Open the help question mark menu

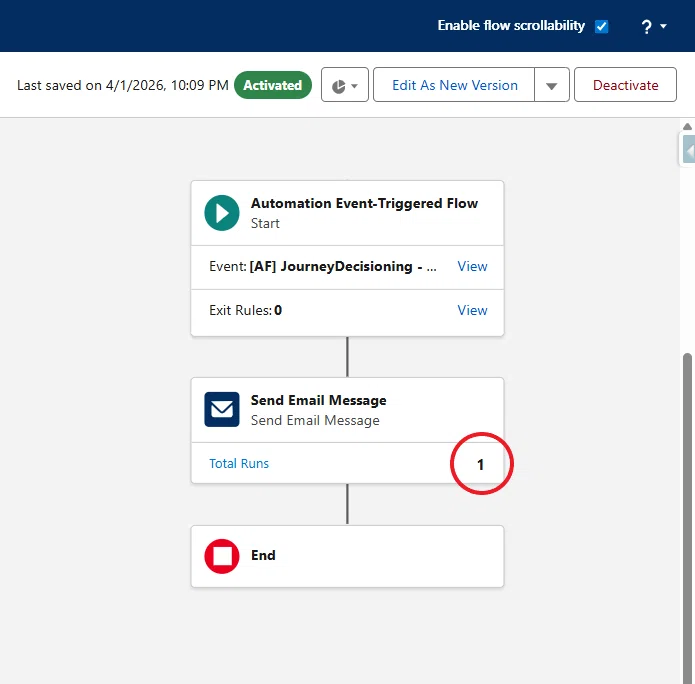click(x=654, y=27)
